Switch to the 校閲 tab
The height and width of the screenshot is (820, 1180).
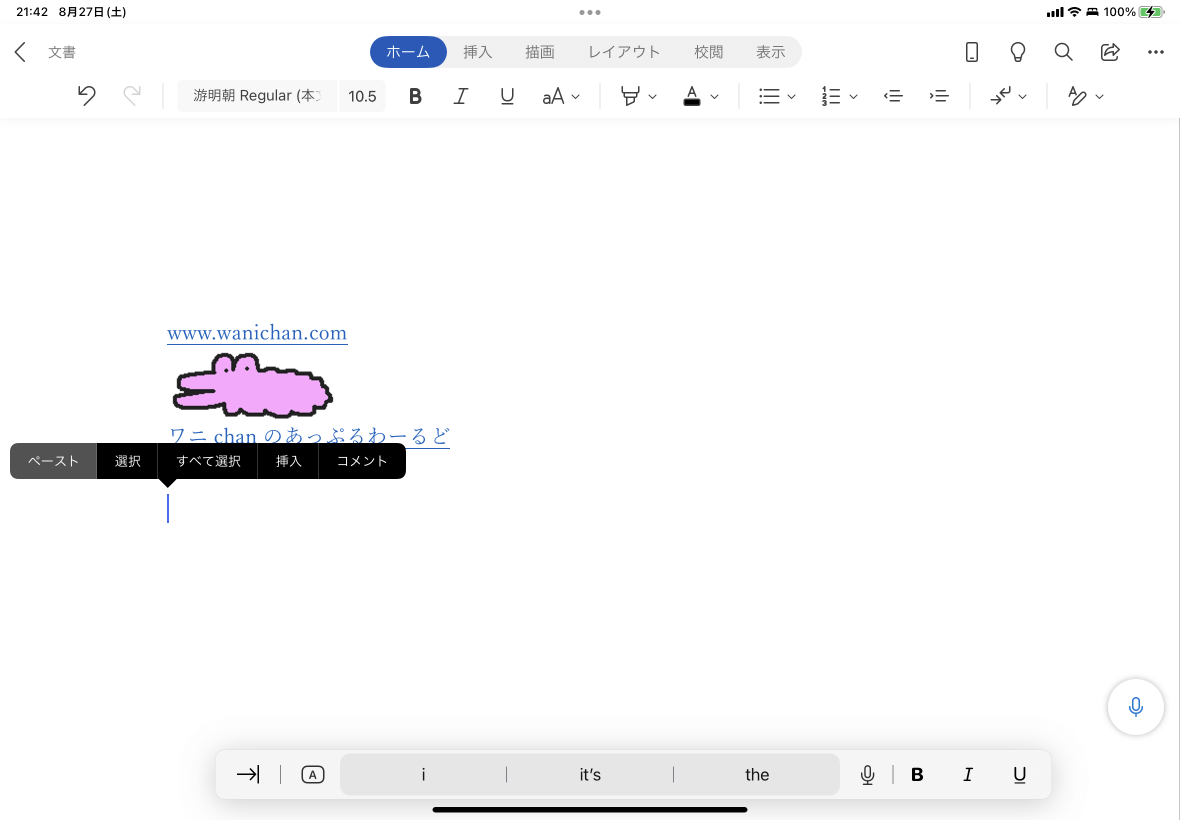[x=708, y=52]
